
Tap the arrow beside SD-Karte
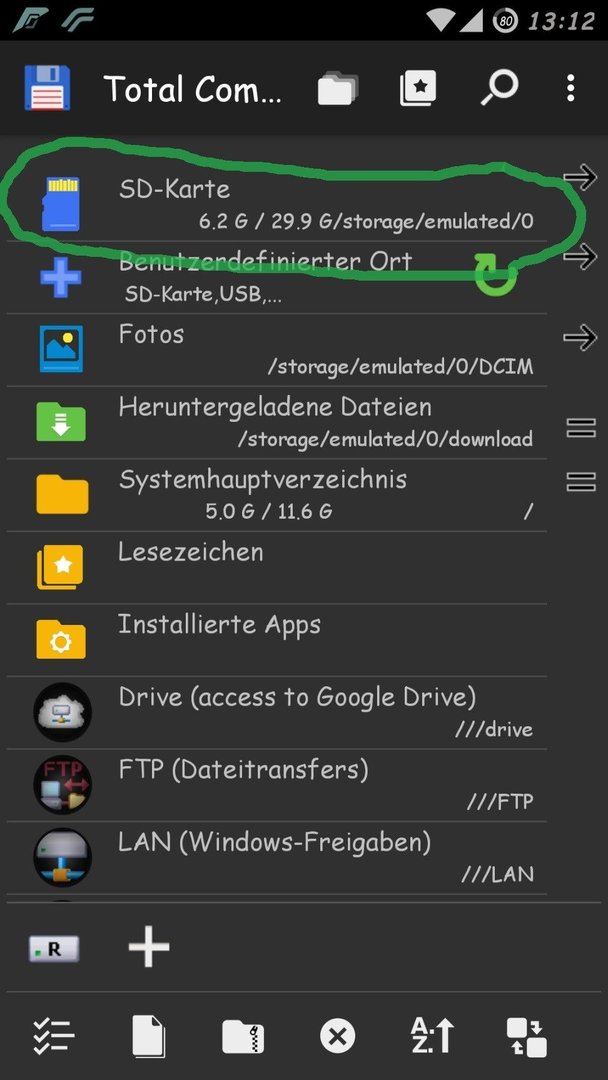[580, 178]
